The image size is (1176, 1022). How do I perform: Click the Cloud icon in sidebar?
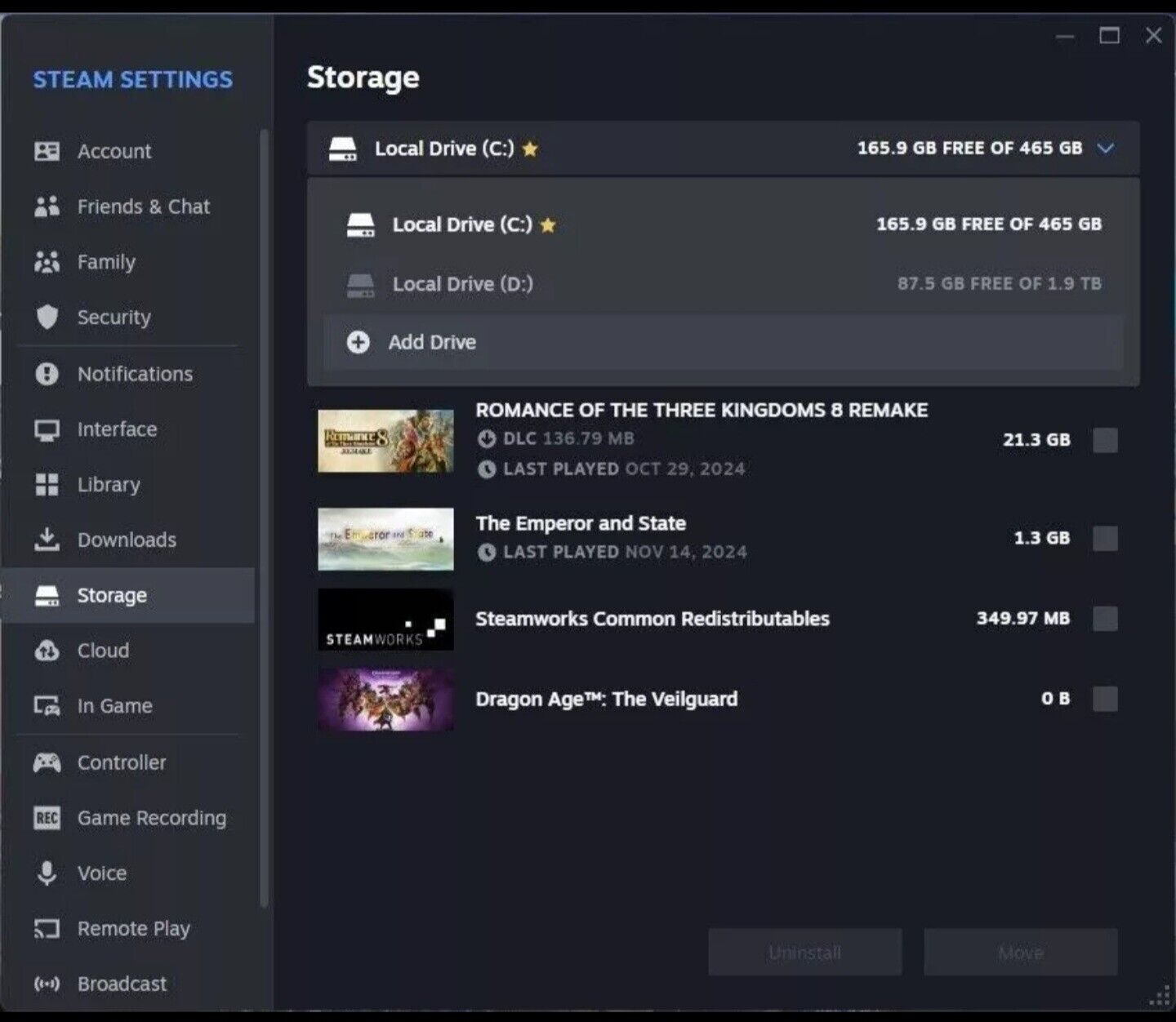(x=47, y=651)
